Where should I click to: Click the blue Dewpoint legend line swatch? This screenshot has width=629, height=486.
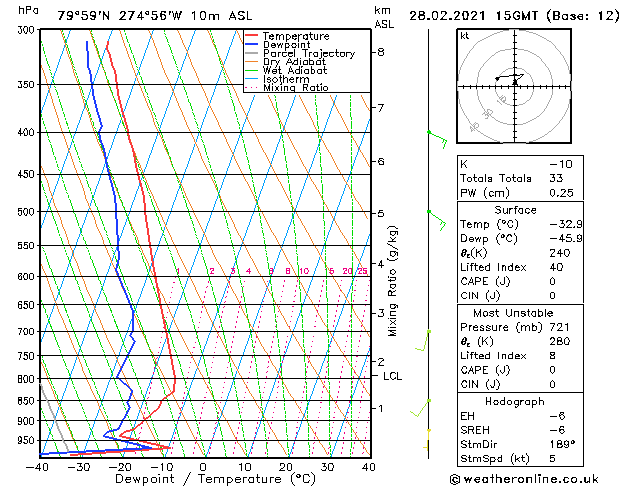252,44
